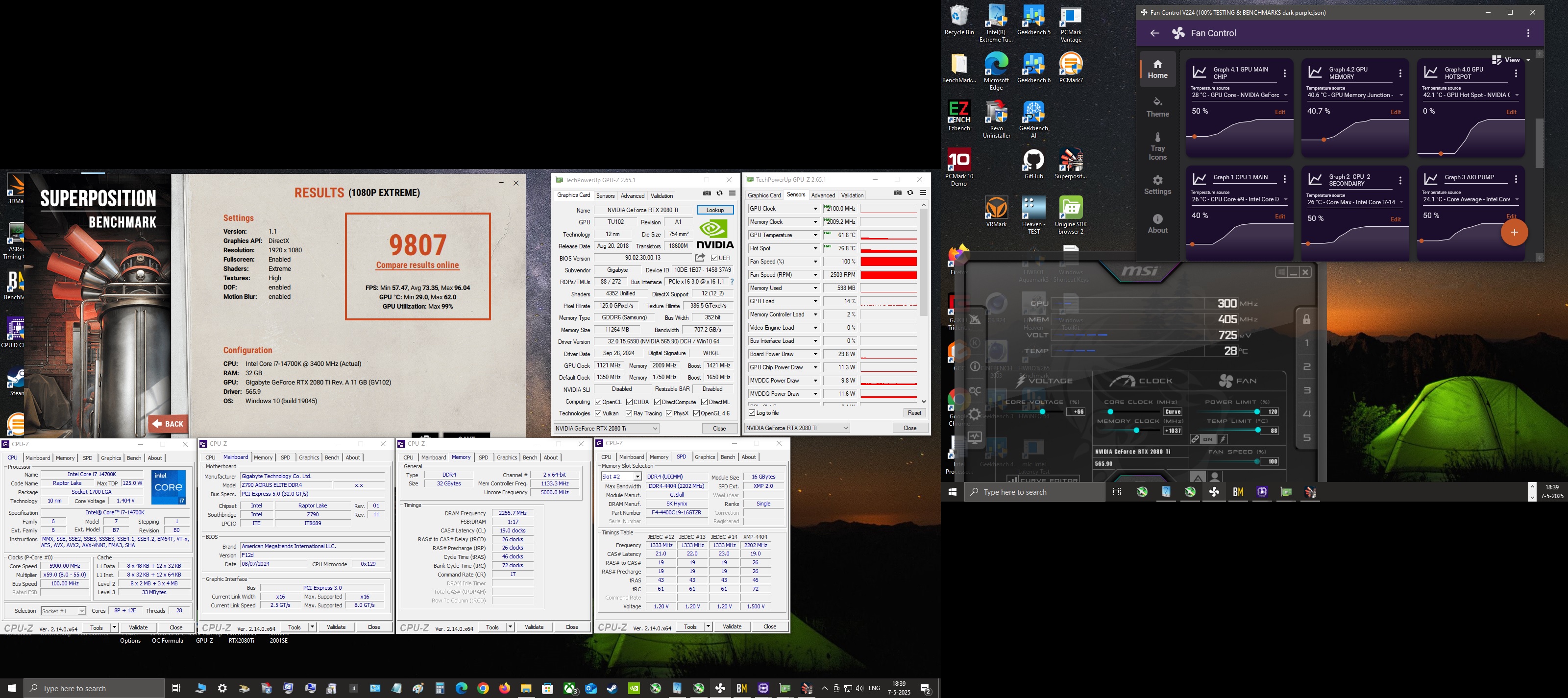Click the Reset button in GPU-Z Sensors
This screenshot has width=1568, height=698.
(914, 412)
